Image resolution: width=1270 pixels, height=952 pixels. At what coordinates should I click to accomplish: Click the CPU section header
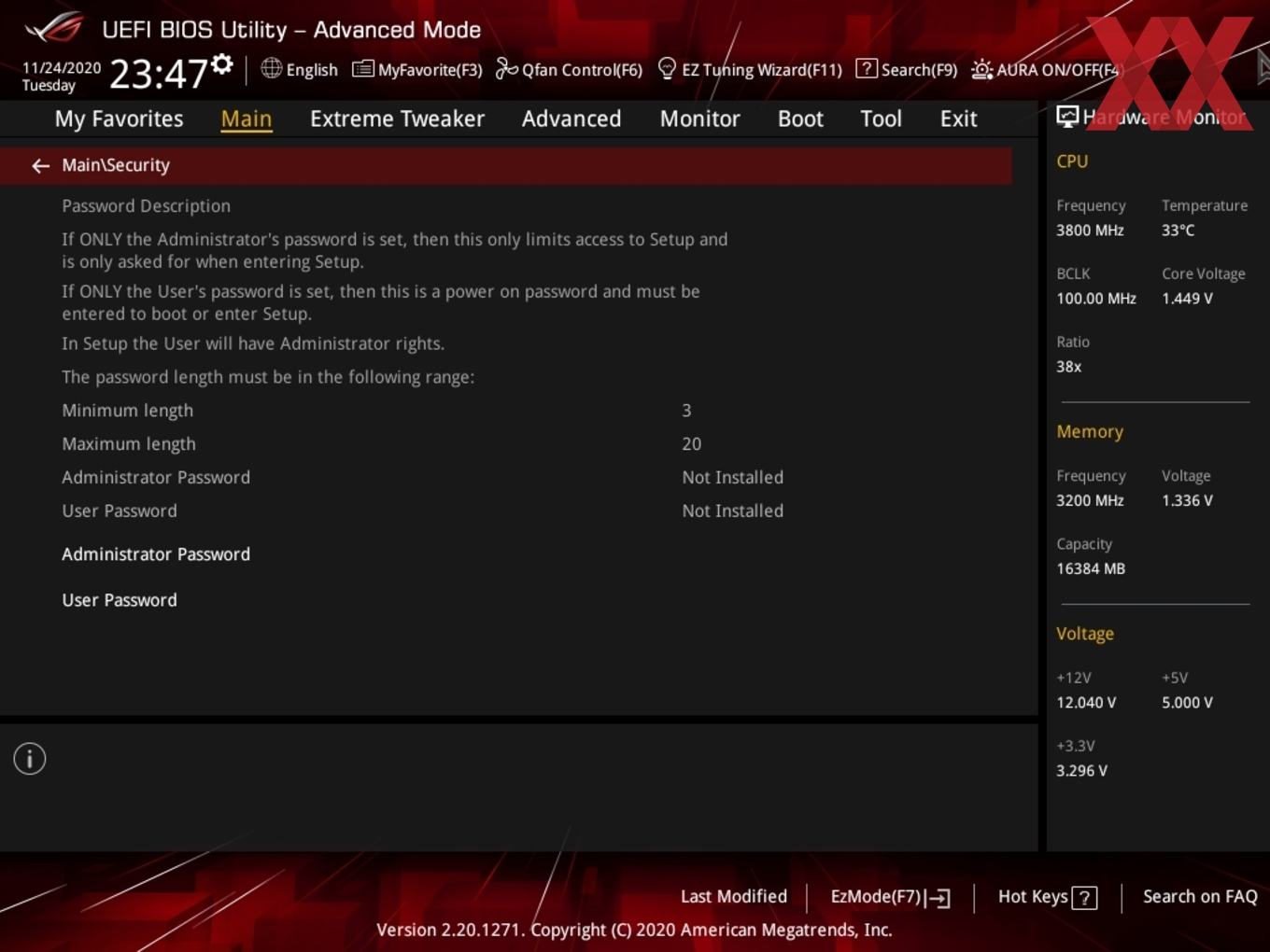(1072, 161)
